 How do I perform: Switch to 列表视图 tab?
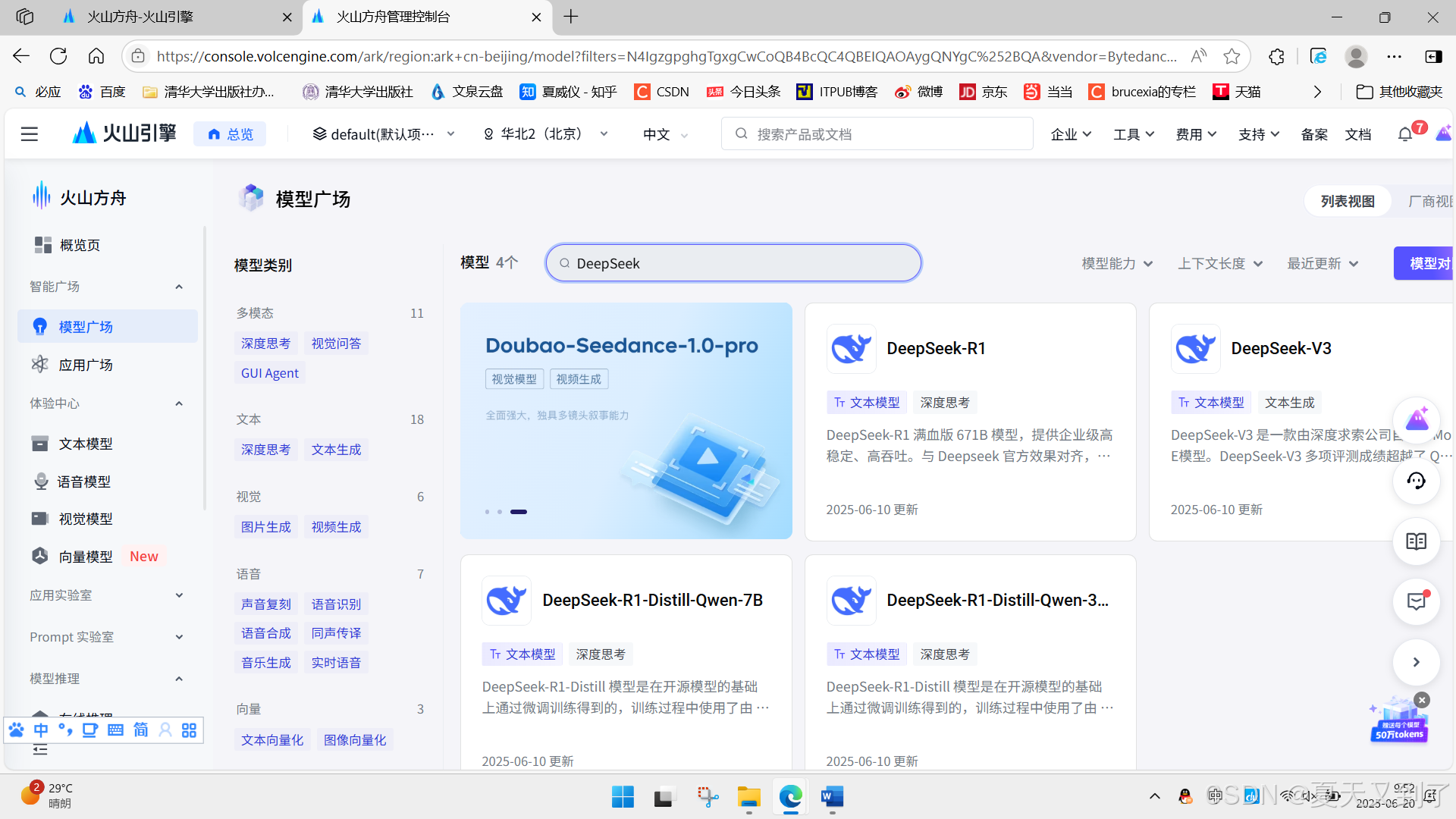[x=1348, y=201]
